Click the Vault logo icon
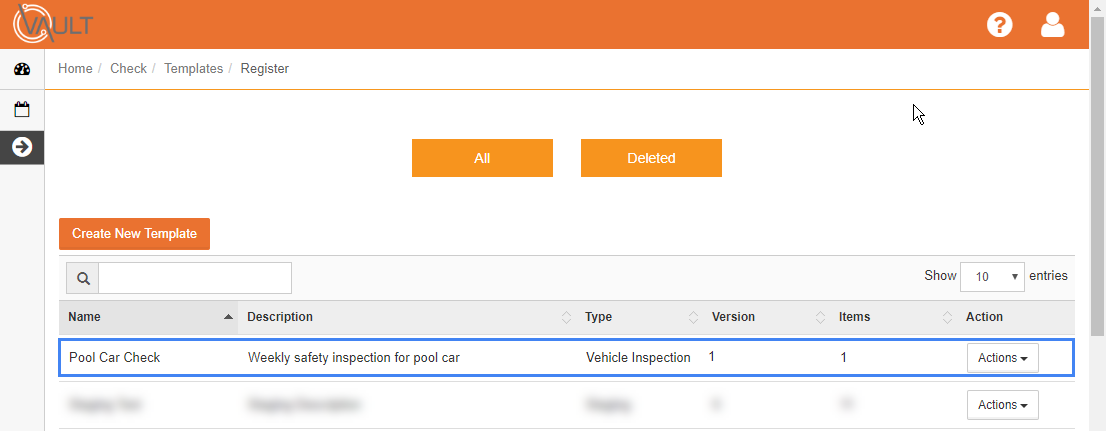Screen dimensions: 1106x431 [x=52, y=25]
